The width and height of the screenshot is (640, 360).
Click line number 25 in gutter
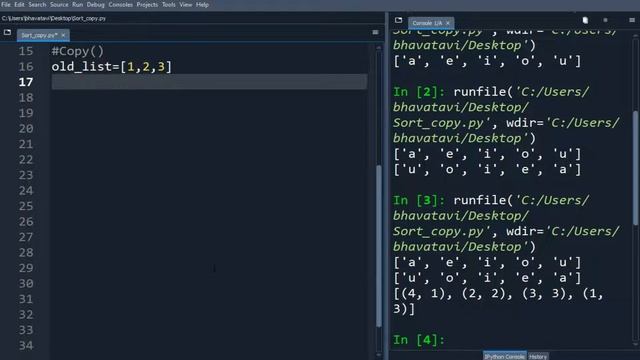[26, 206]
